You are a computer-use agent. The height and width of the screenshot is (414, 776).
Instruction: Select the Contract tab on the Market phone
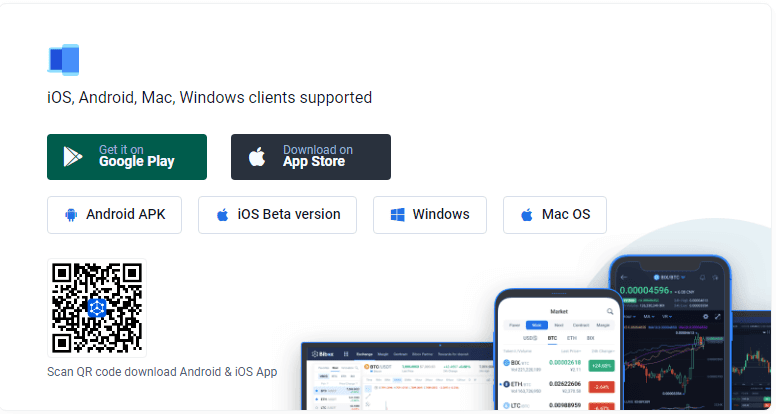[x=581, y=325]
